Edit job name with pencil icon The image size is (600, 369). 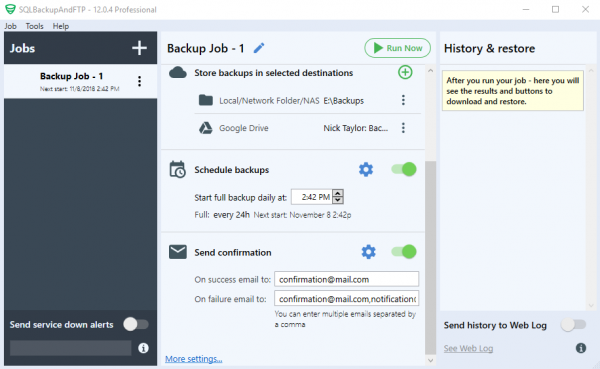tap(259, 48)
